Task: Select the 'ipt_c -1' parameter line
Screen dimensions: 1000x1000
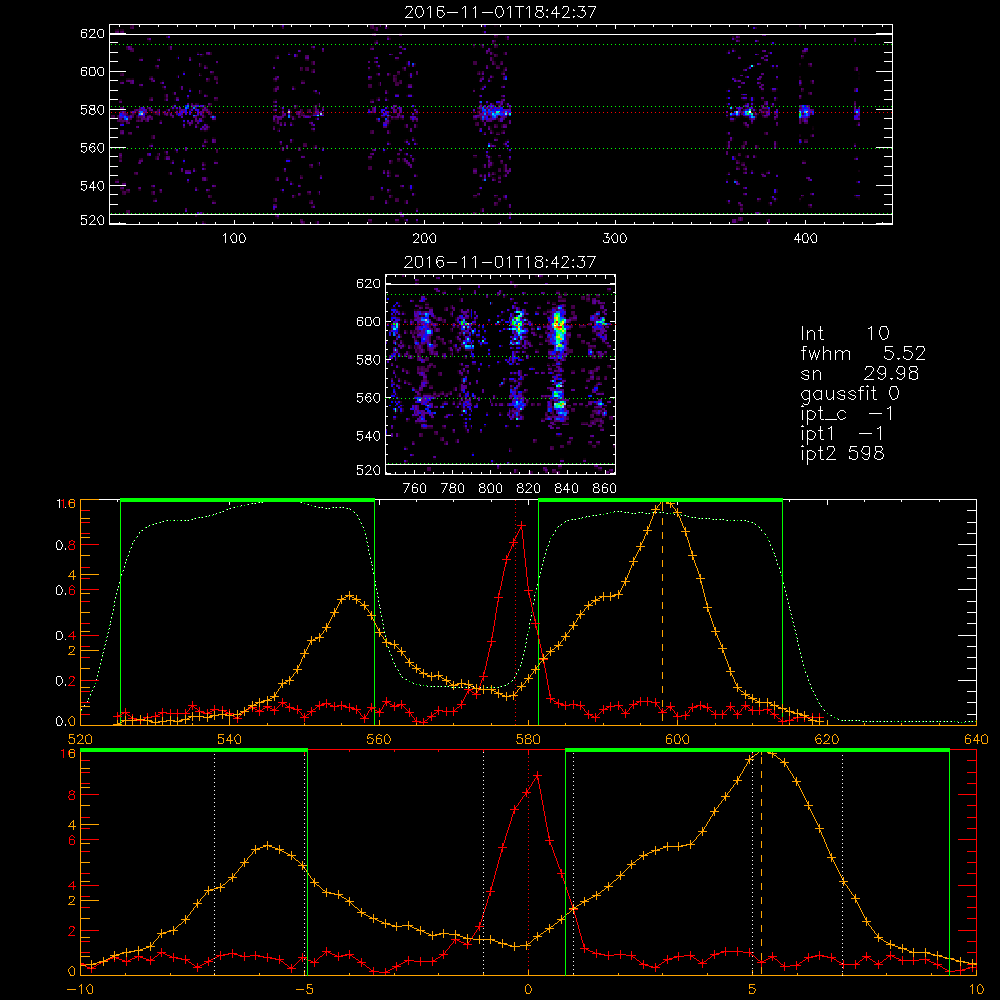Action: [x=847, y=414]
